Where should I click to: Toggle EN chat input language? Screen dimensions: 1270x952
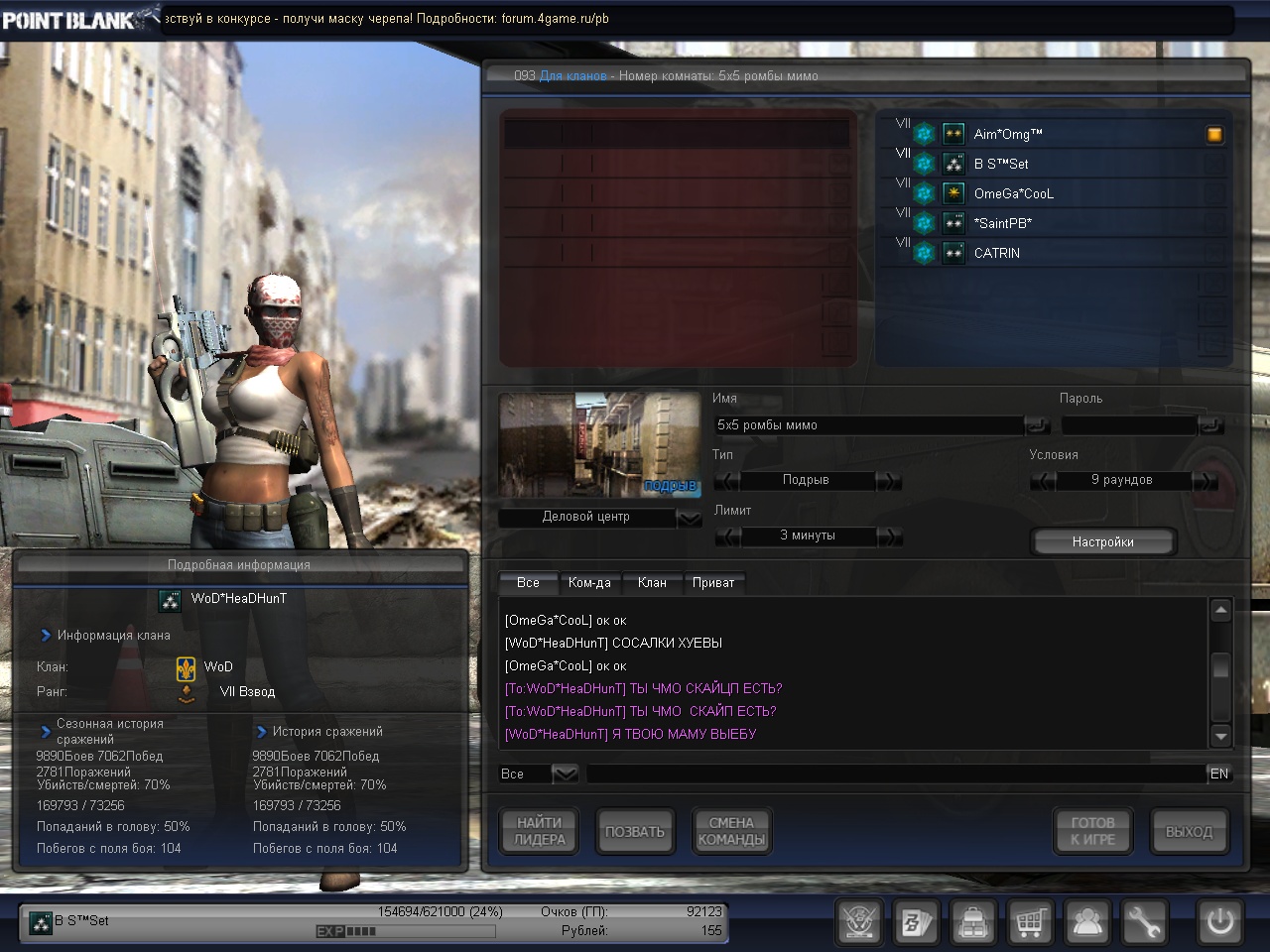1219,773
